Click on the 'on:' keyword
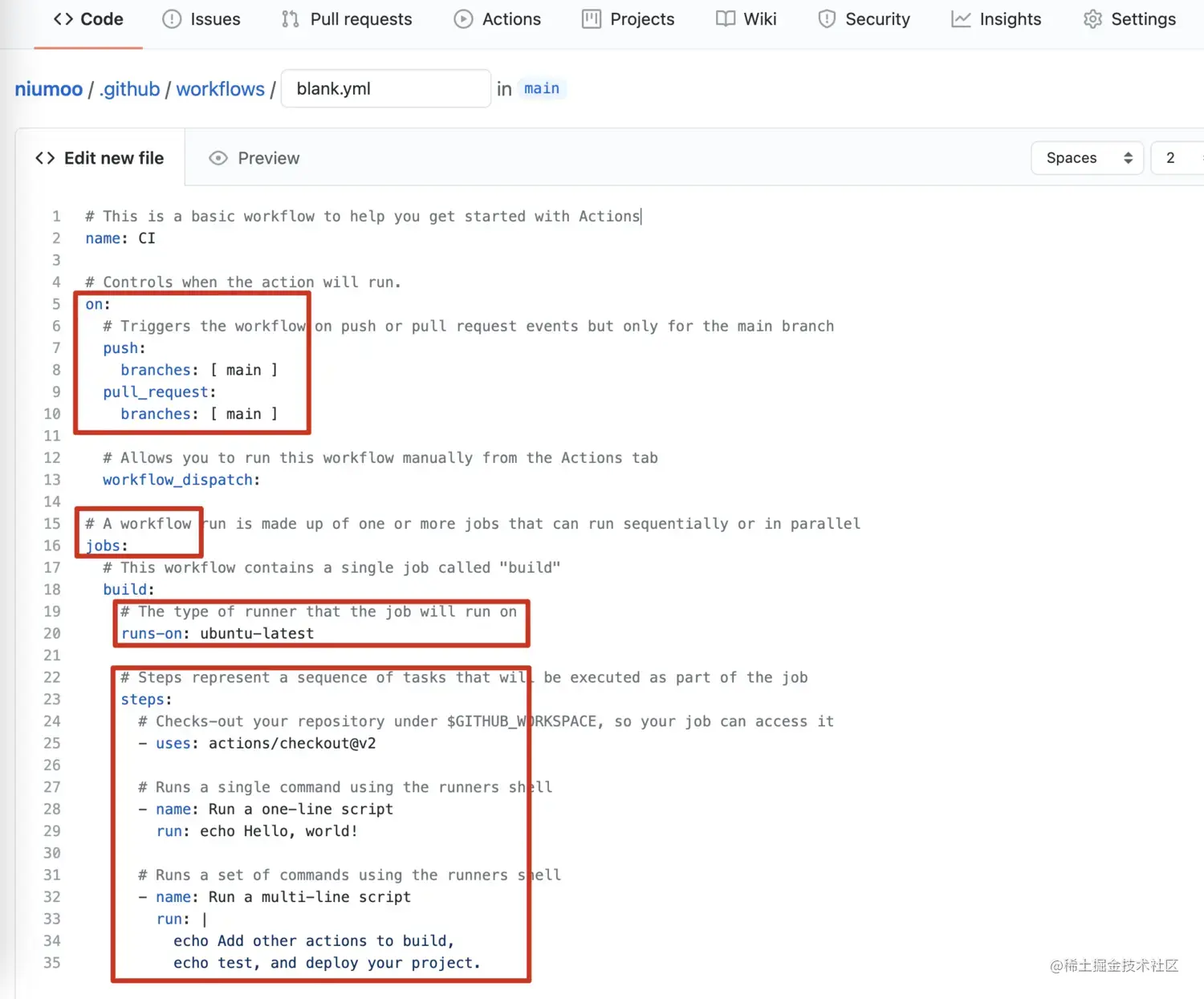Image resolution: width=1204 pixels, height=999 pixels. point(98,304)
